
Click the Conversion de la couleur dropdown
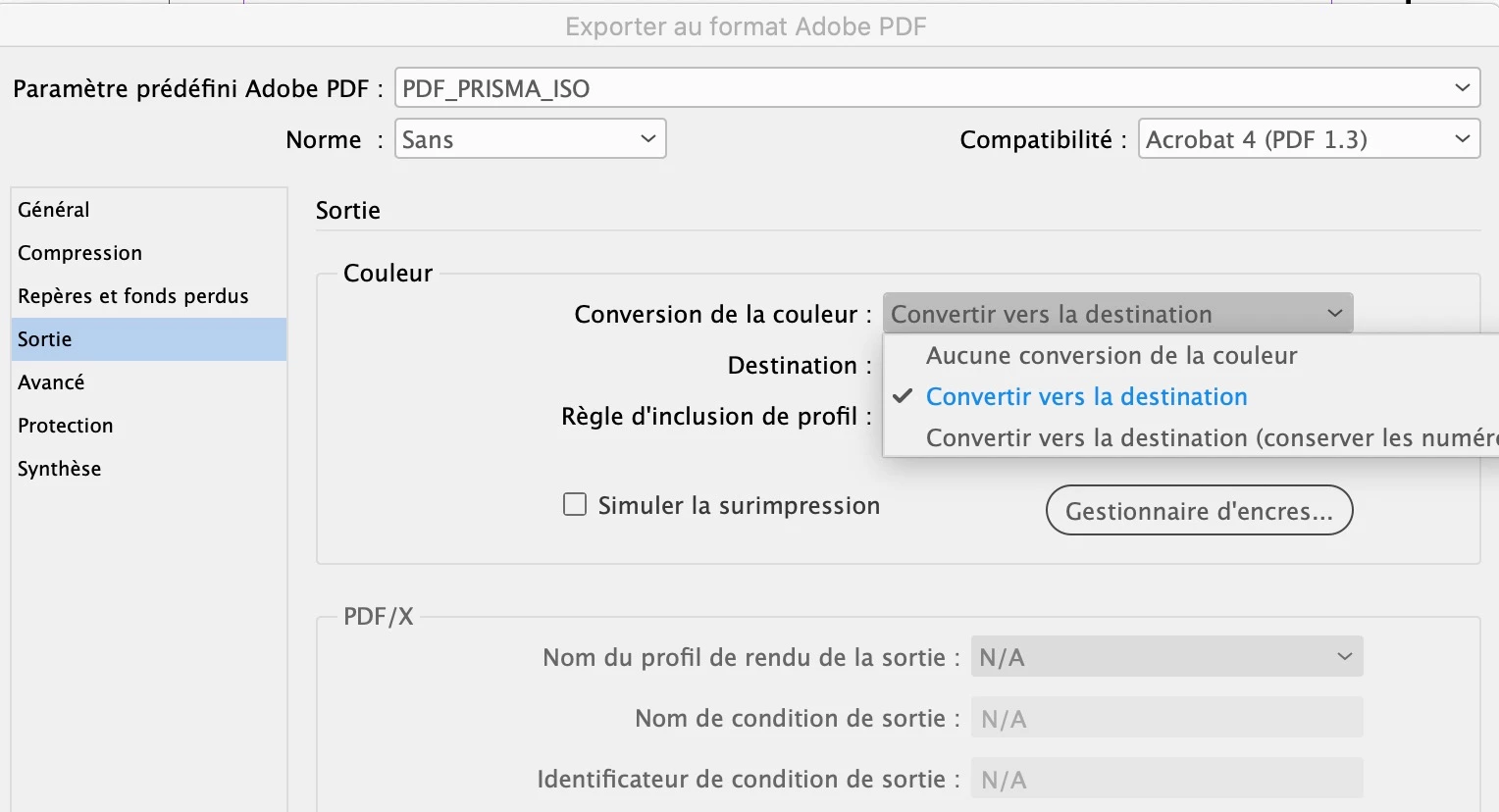[x=1118, y=314]
